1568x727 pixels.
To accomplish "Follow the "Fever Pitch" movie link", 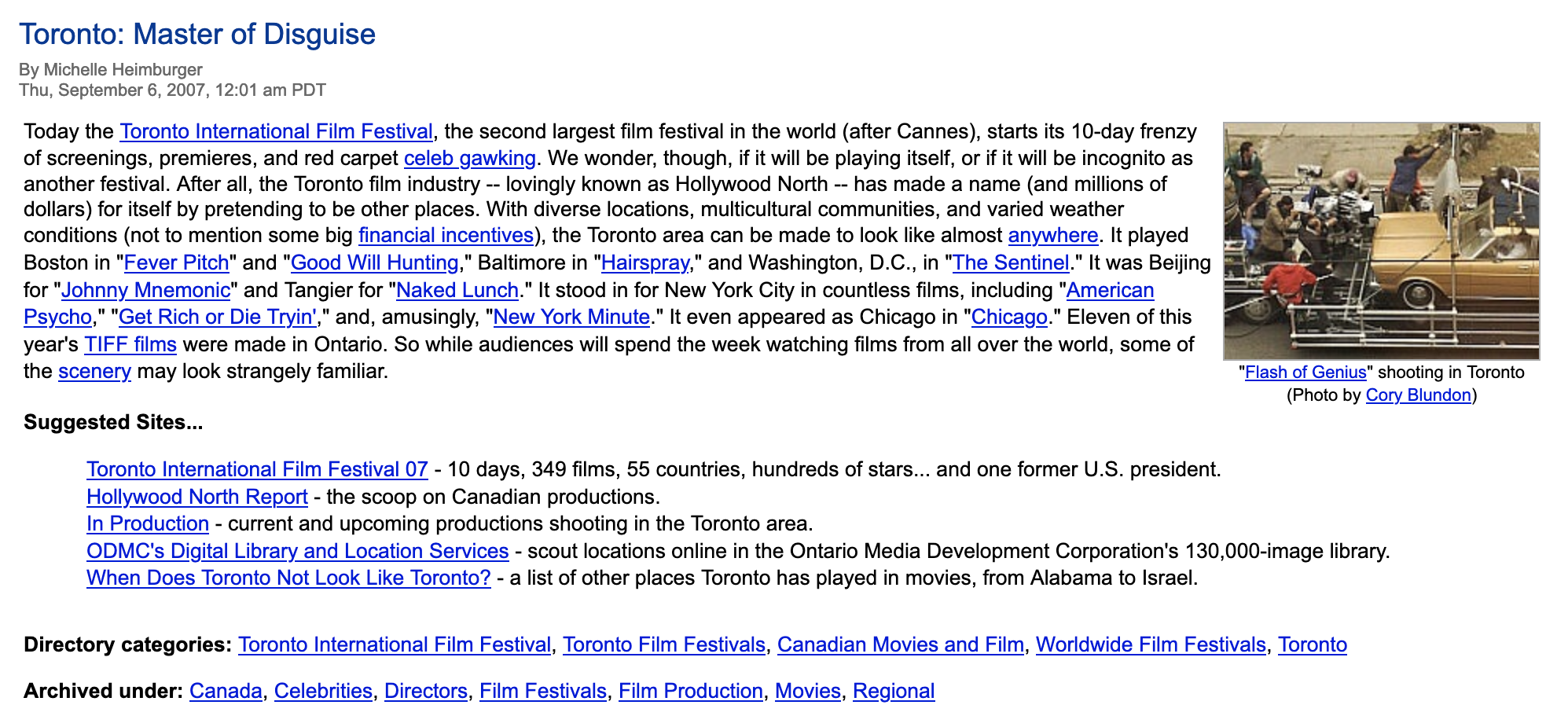I will click(x=176, y=263).
